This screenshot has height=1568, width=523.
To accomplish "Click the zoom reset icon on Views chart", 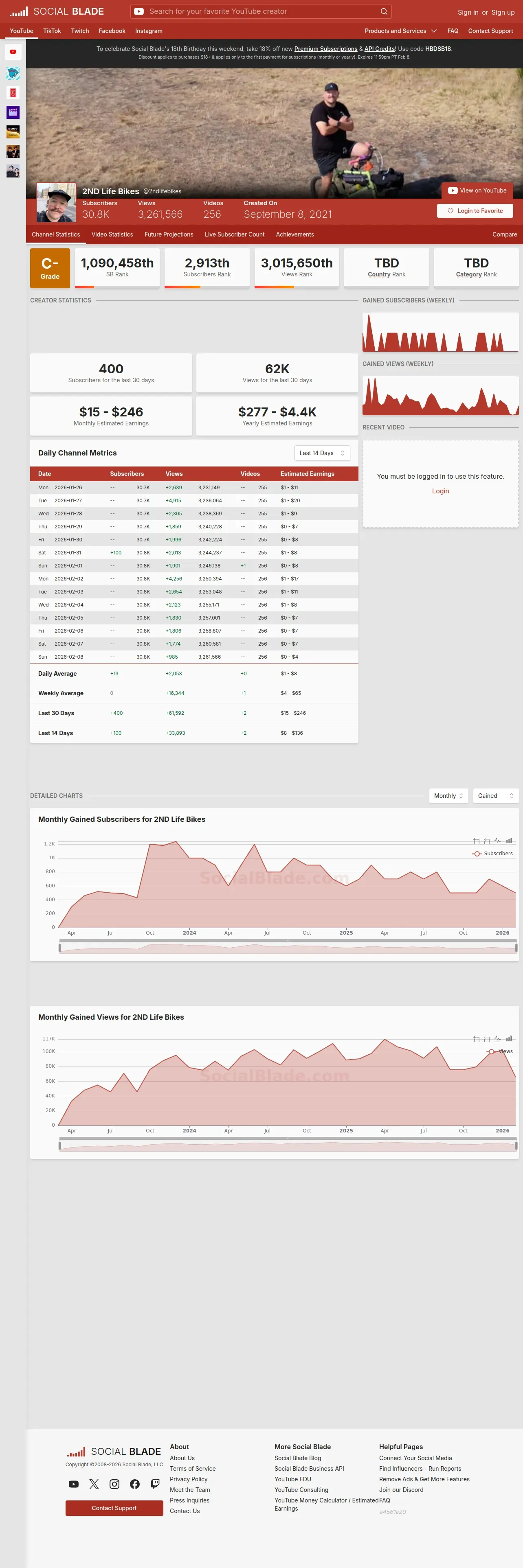I will click(x=486, y=1039).
